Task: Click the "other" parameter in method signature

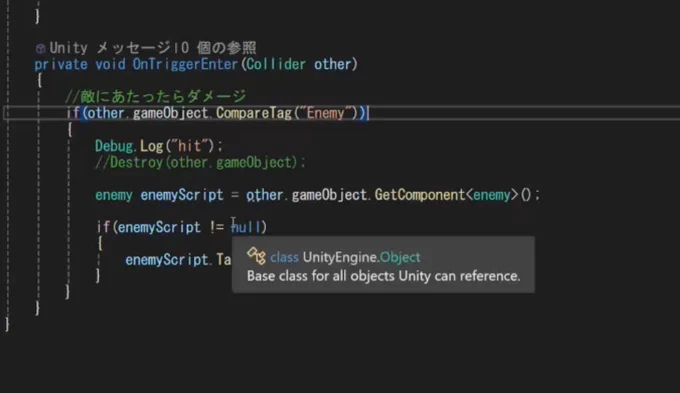Action: pos(332,65)
